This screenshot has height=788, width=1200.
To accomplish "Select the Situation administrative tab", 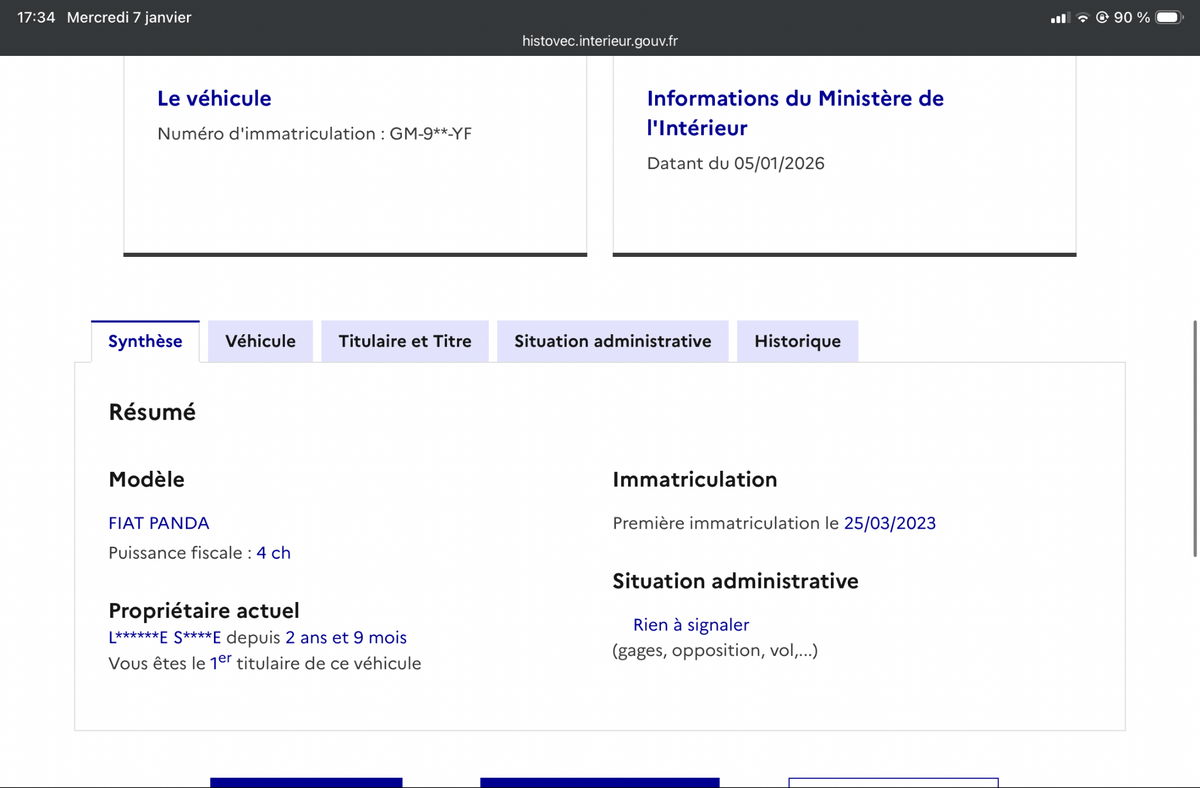I will click(x=612, y=341).
